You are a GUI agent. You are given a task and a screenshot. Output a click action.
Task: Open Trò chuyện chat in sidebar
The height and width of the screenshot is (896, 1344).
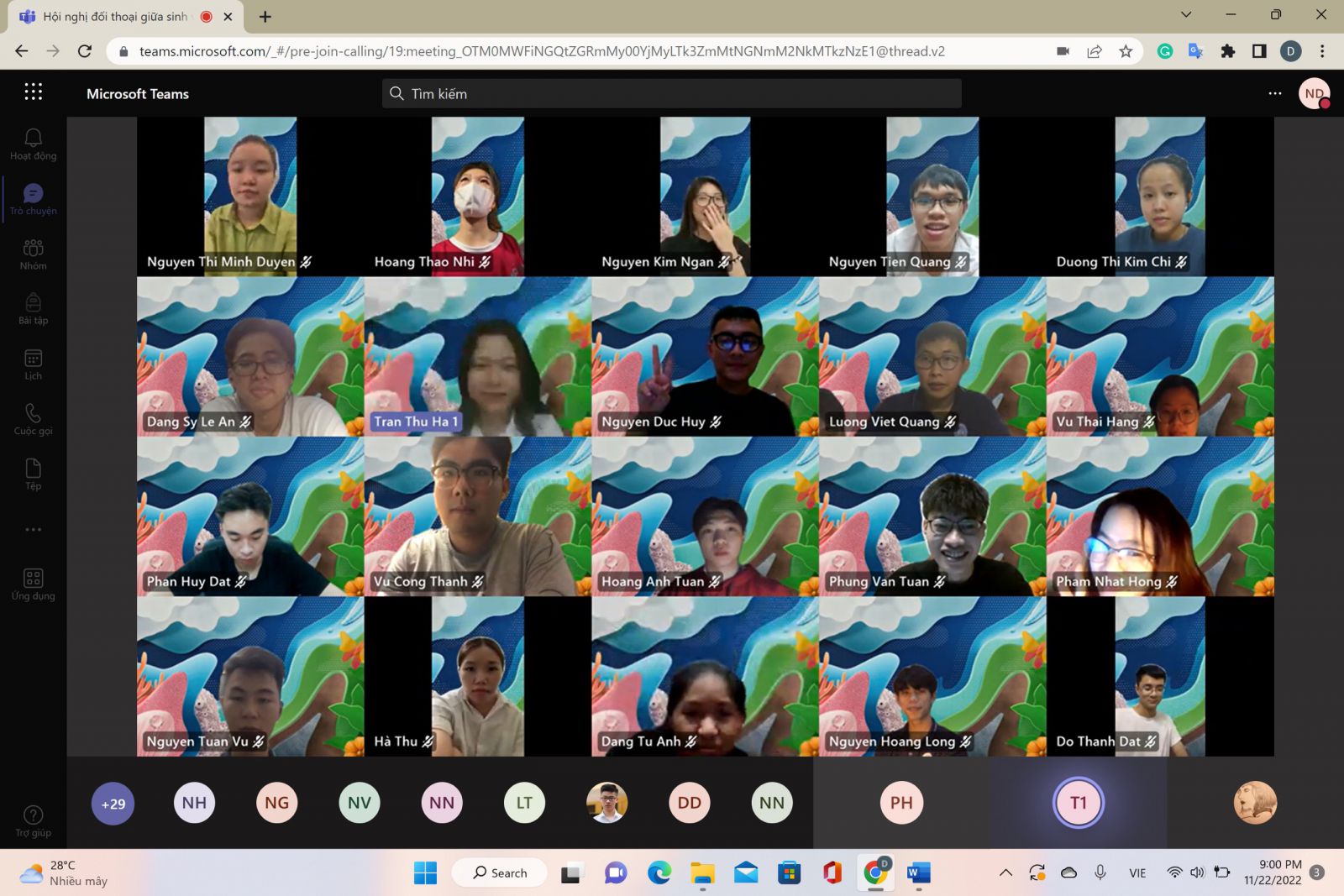click(x=33, y=199)
